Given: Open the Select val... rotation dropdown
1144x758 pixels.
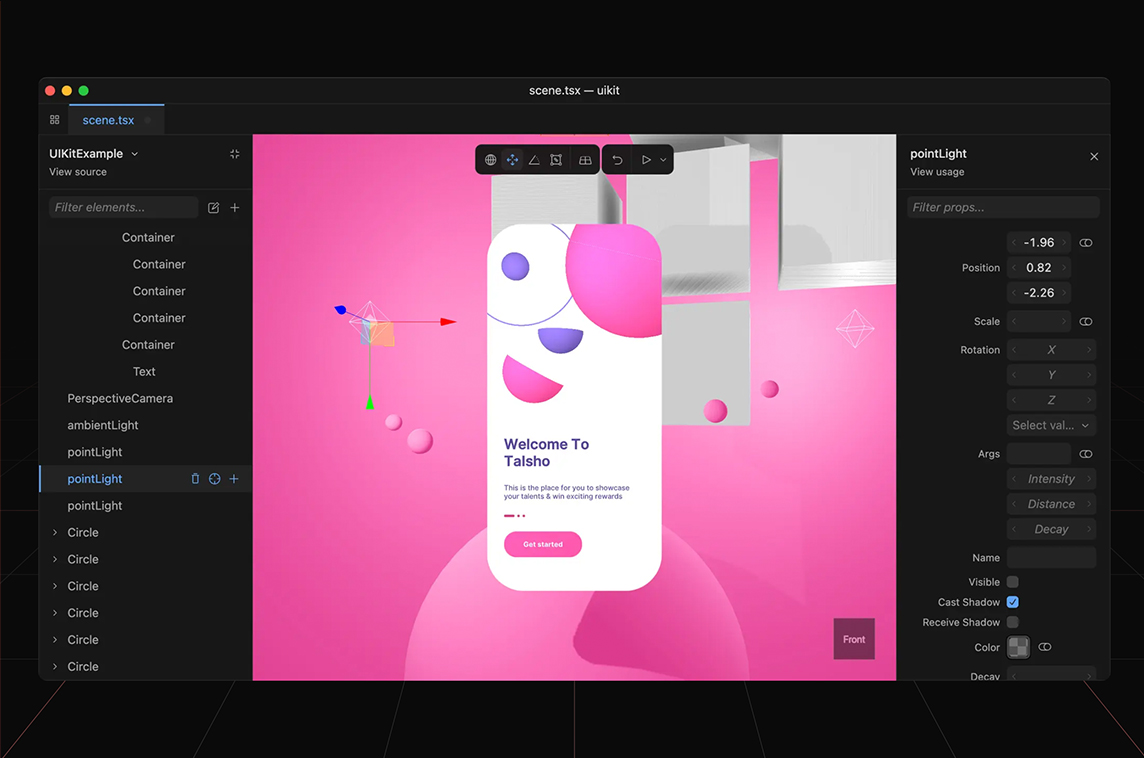Looking at the screenshot, I should [1051, 425].
